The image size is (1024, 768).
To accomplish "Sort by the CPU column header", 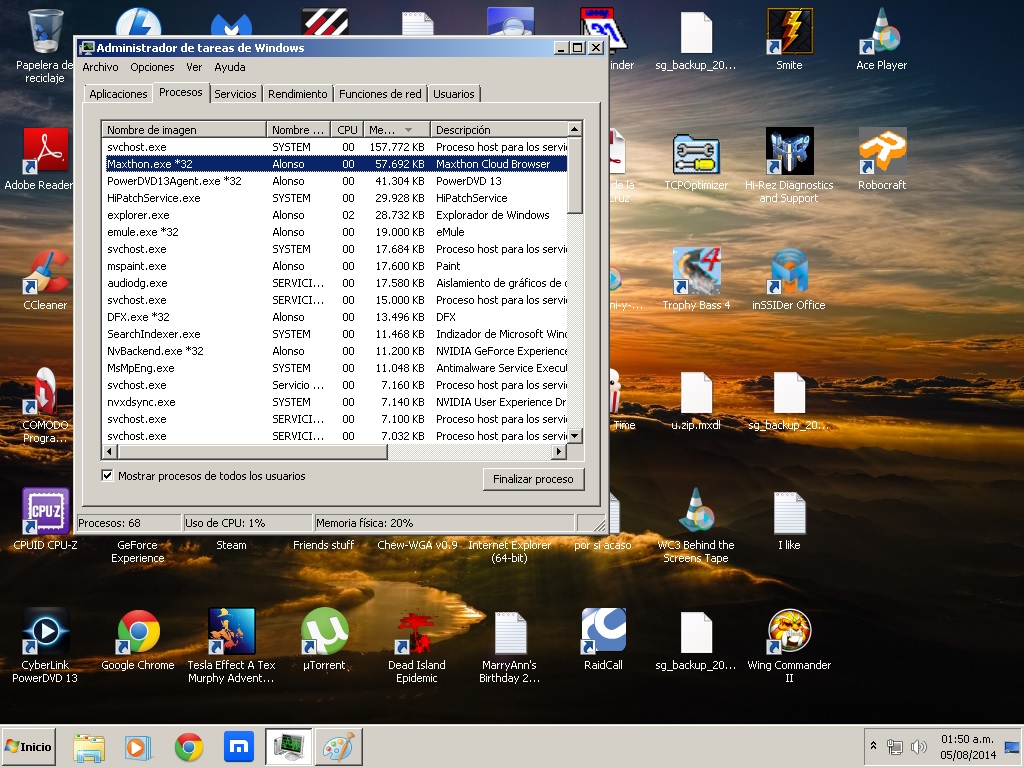I will tap(347, 129).
